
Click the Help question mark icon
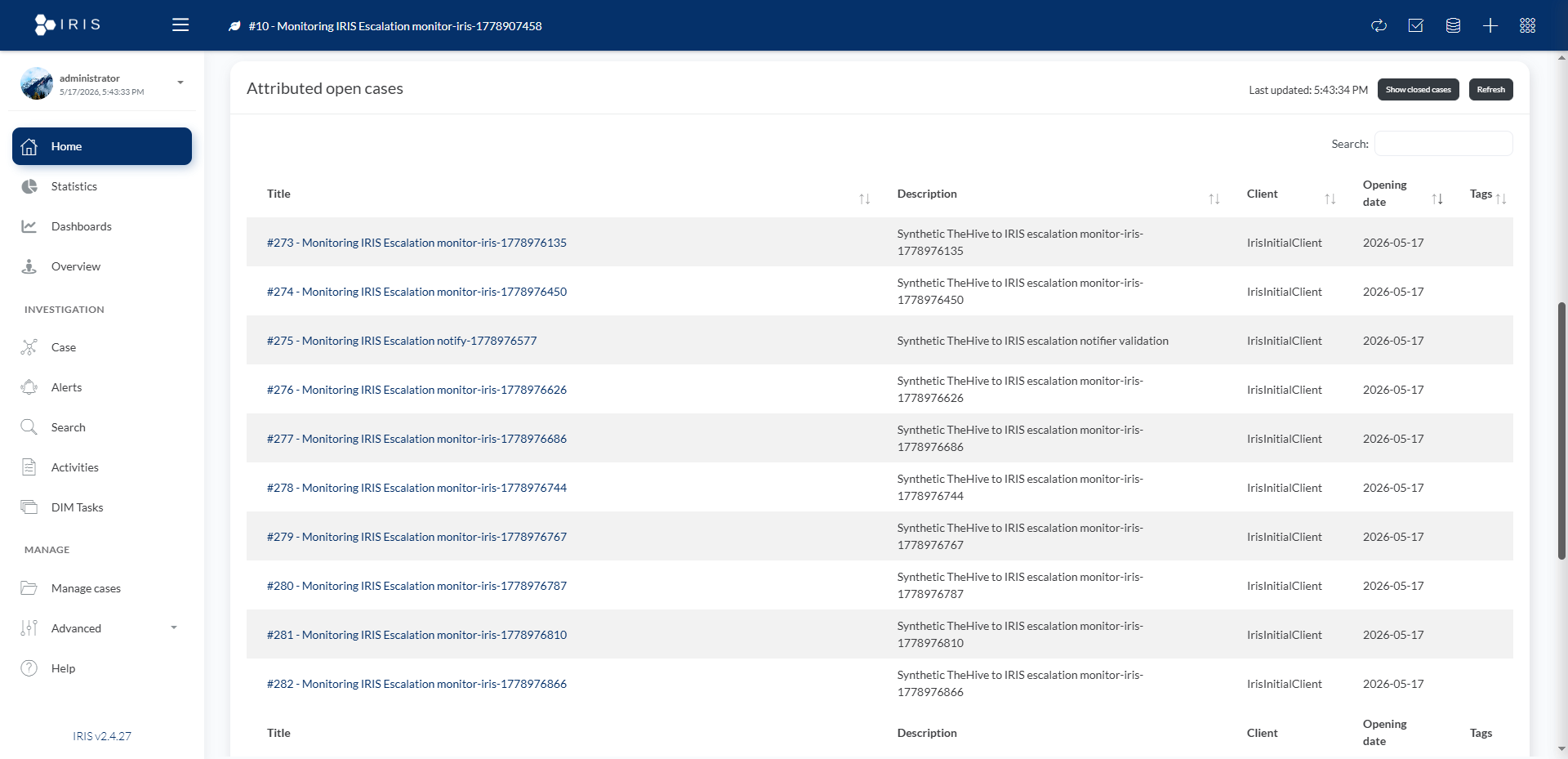[x=29, y=668]
